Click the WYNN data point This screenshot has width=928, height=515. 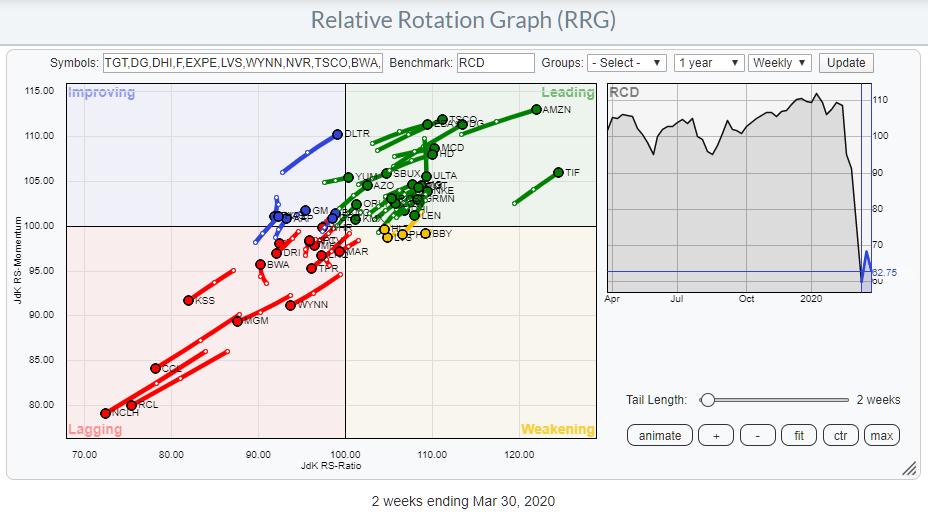291,305
